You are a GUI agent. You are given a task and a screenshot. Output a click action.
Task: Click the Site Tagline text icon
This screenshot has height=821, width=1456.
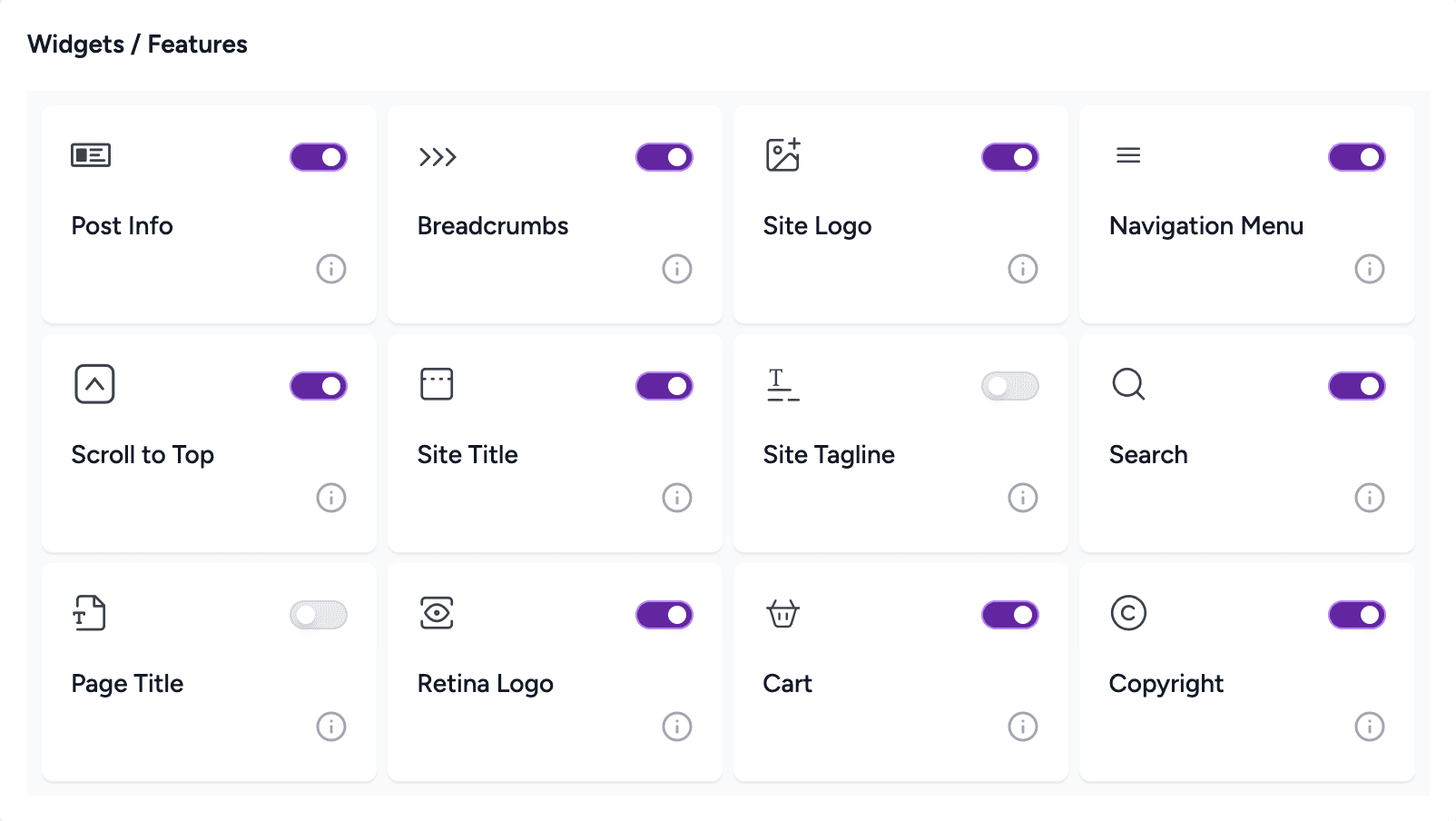781,384
